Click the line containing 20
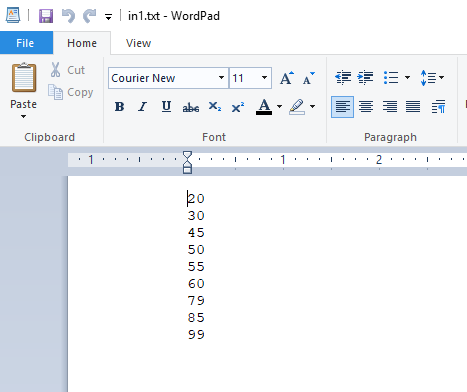The image size is (467, 392). click(x=196, y=199)
